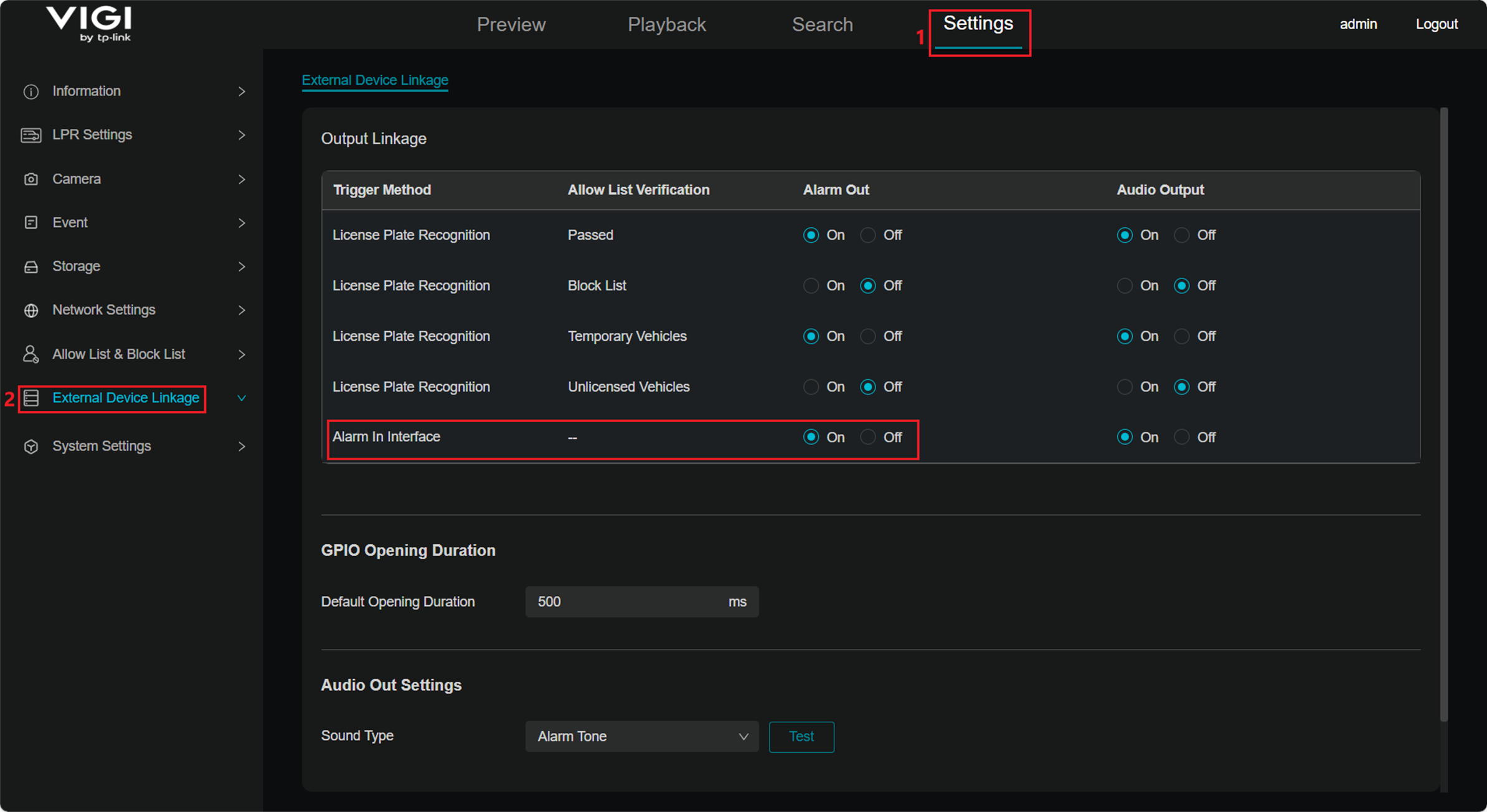Click the System Settings hexagon icon

point(31,446)
